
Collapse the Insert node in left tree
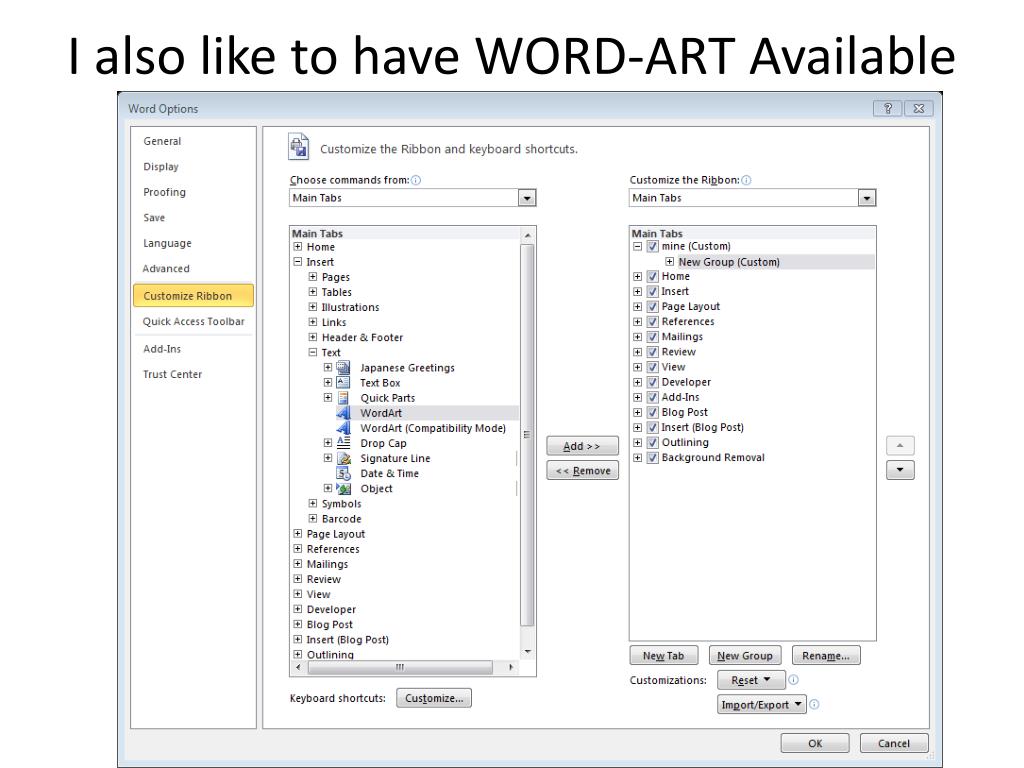[298, 262]
